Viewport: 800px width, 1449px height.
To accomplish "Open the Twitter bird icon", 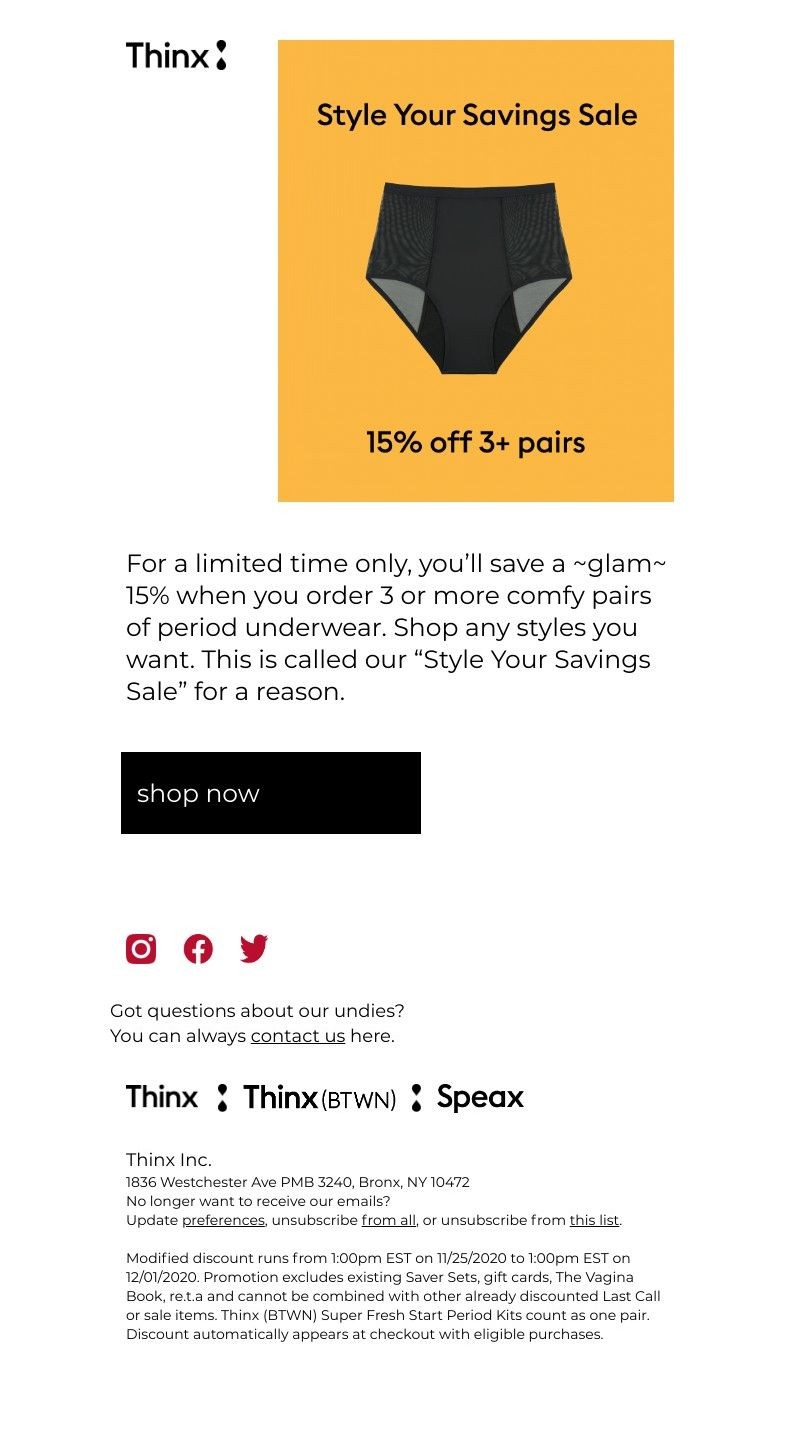I will tap(254, 949).
